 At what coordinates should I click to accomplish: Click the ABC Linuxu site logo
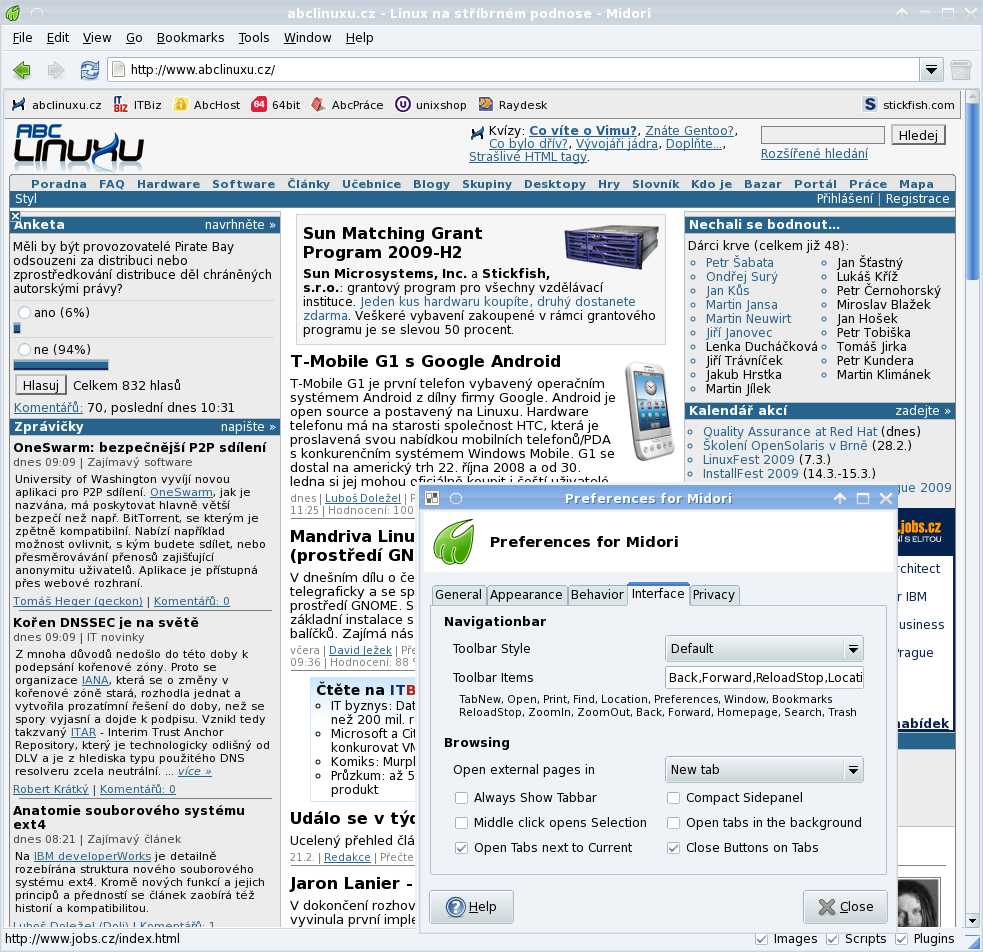point(79,147)
